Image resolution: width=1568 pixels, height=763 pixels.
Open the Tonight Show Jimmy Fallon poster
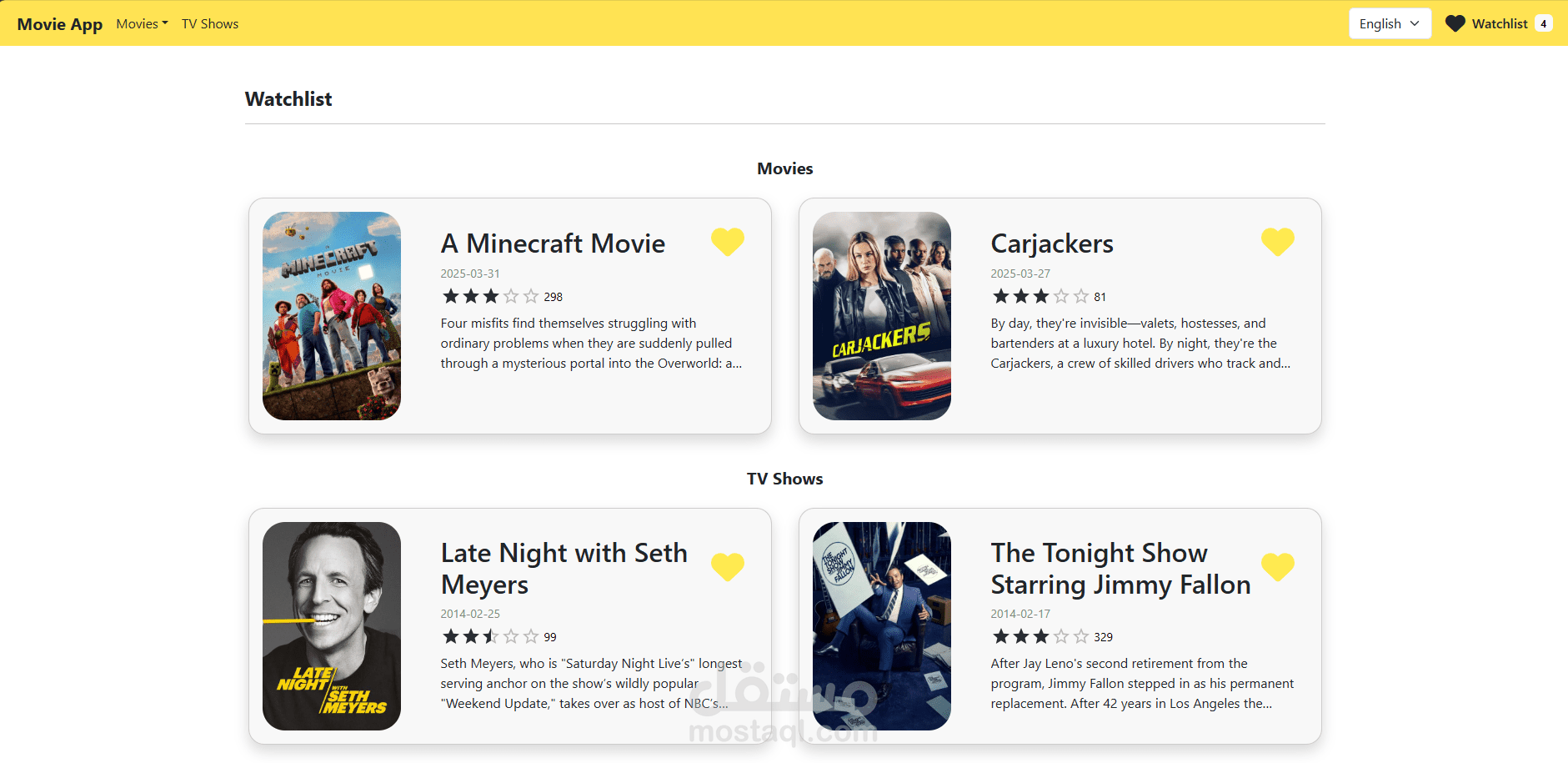point(882,626)
